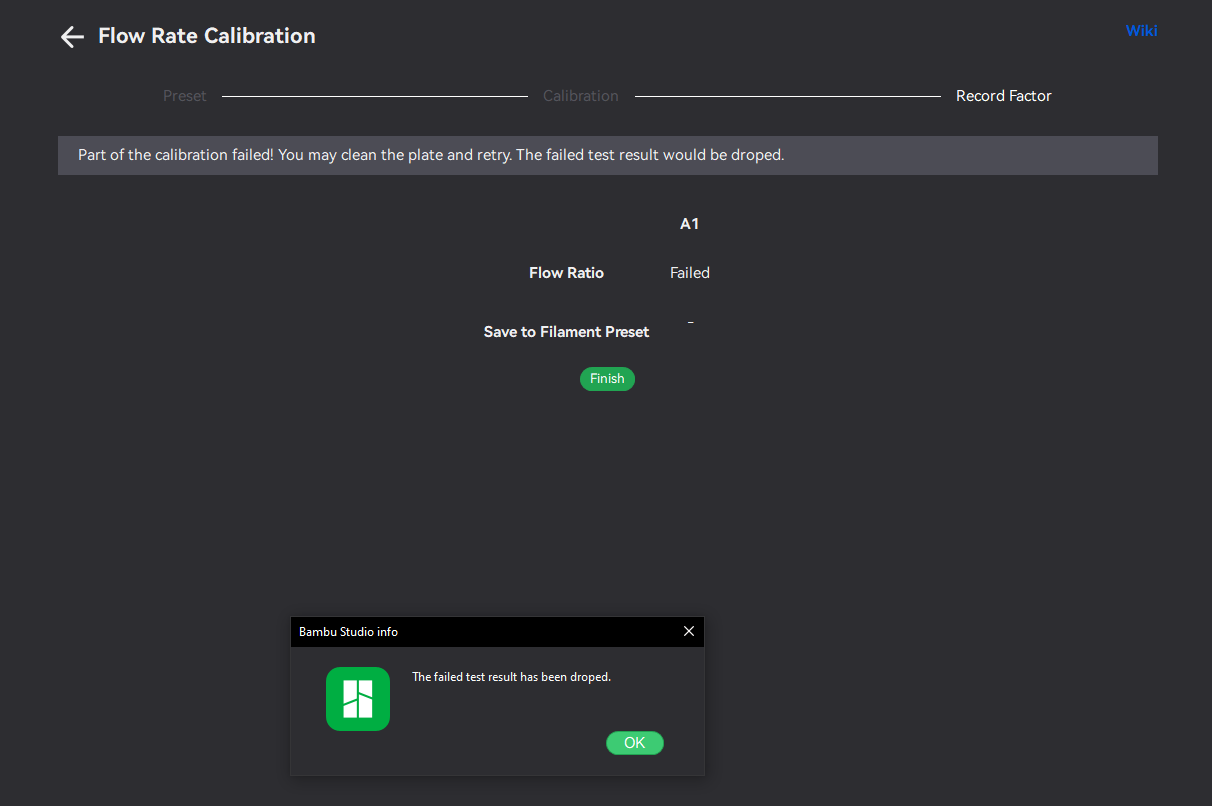Select the Preset step

click(x=185, y=96)
